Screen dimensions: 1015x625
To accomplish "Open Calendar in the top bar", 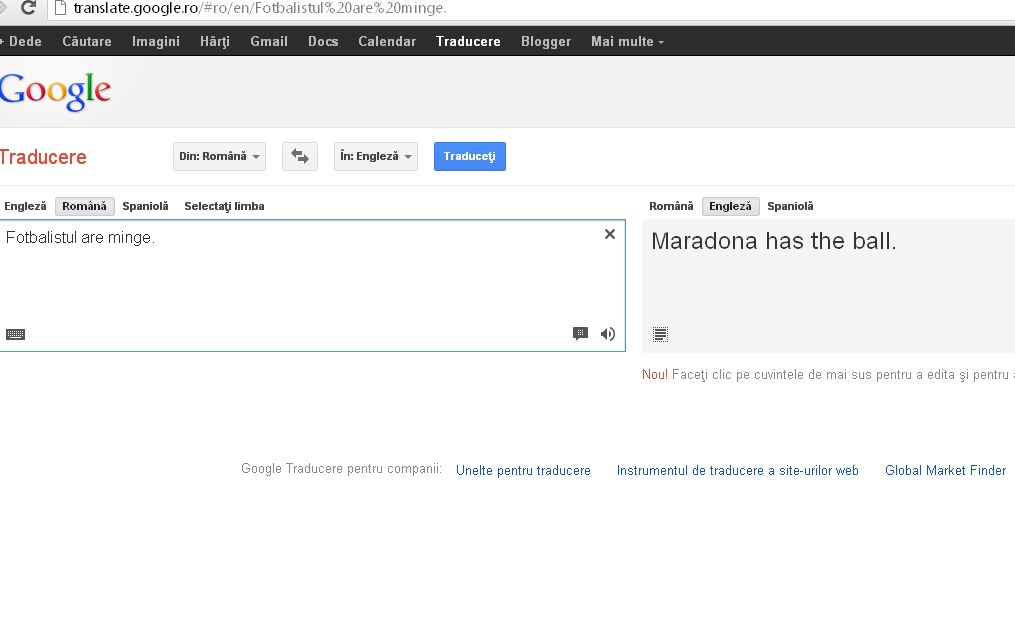I will tap(387, 41).
